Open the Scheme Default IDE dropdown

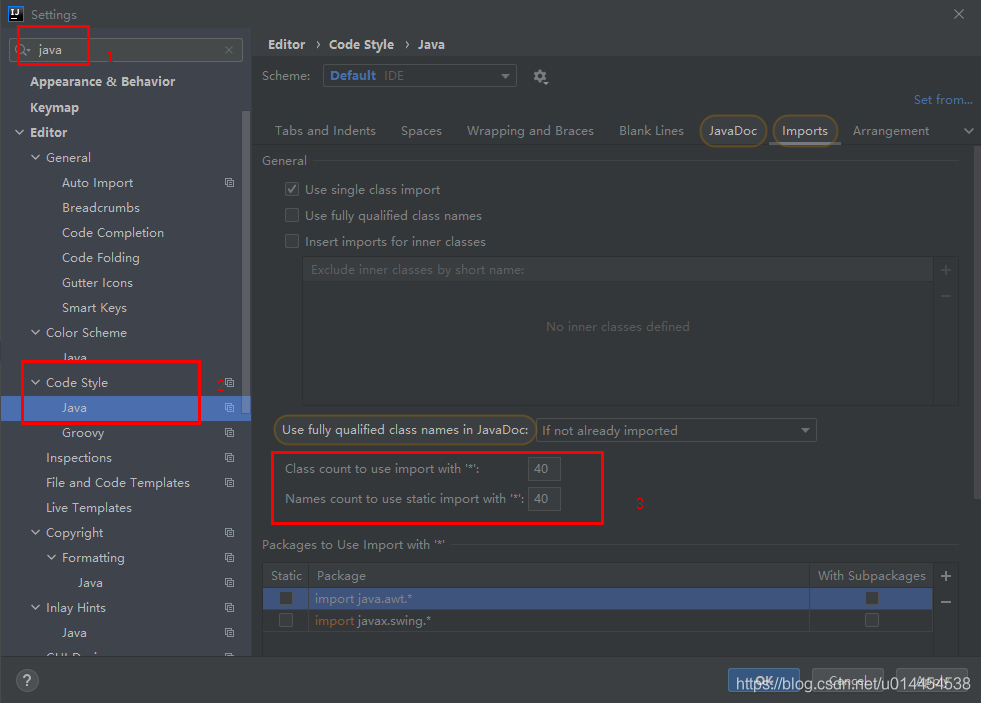click(420, 76)
